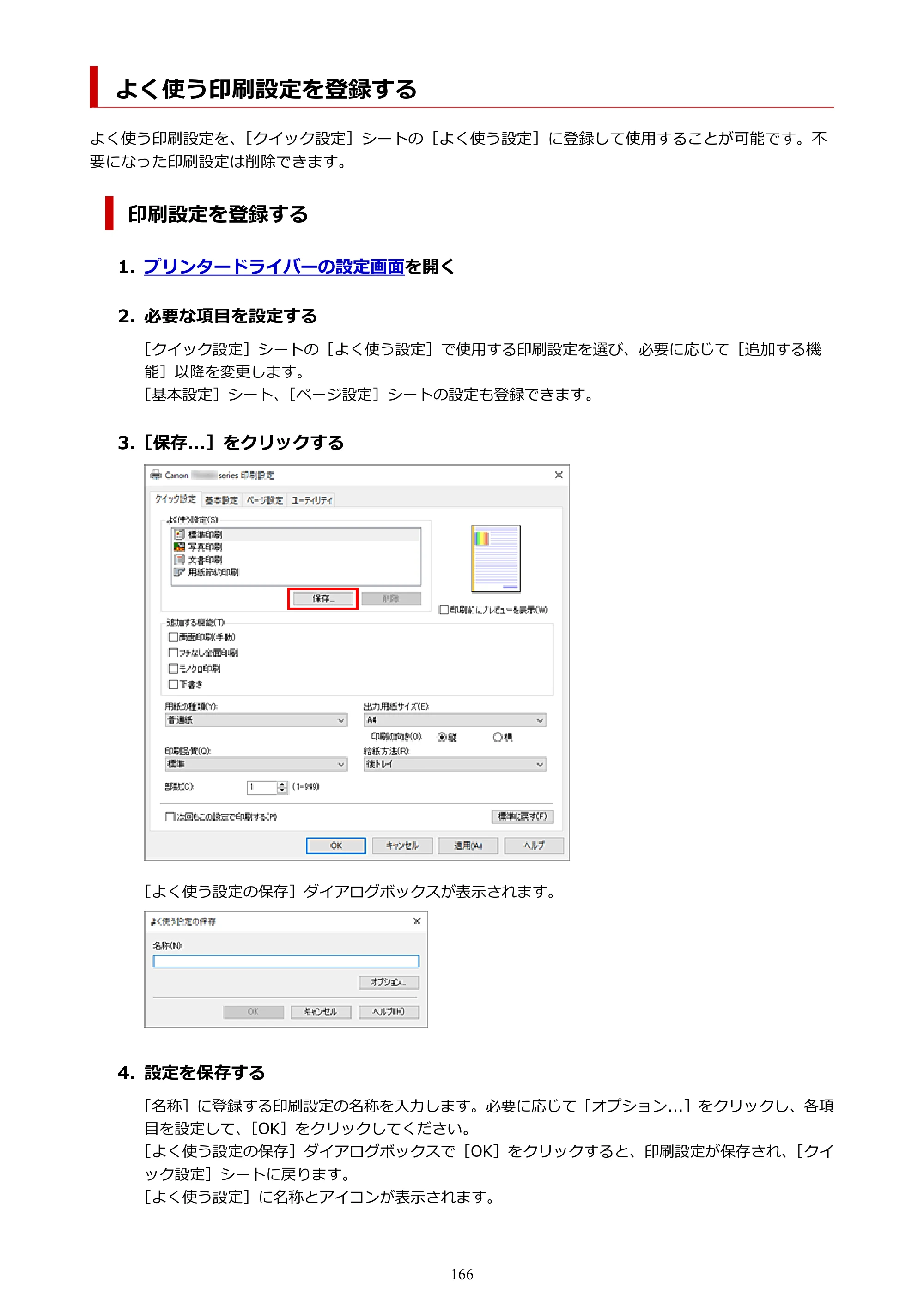924x1307 pixels.
Task: Select the 横 landscape orientation radio button
Action: pyautogui.click(x=498, y=737)
